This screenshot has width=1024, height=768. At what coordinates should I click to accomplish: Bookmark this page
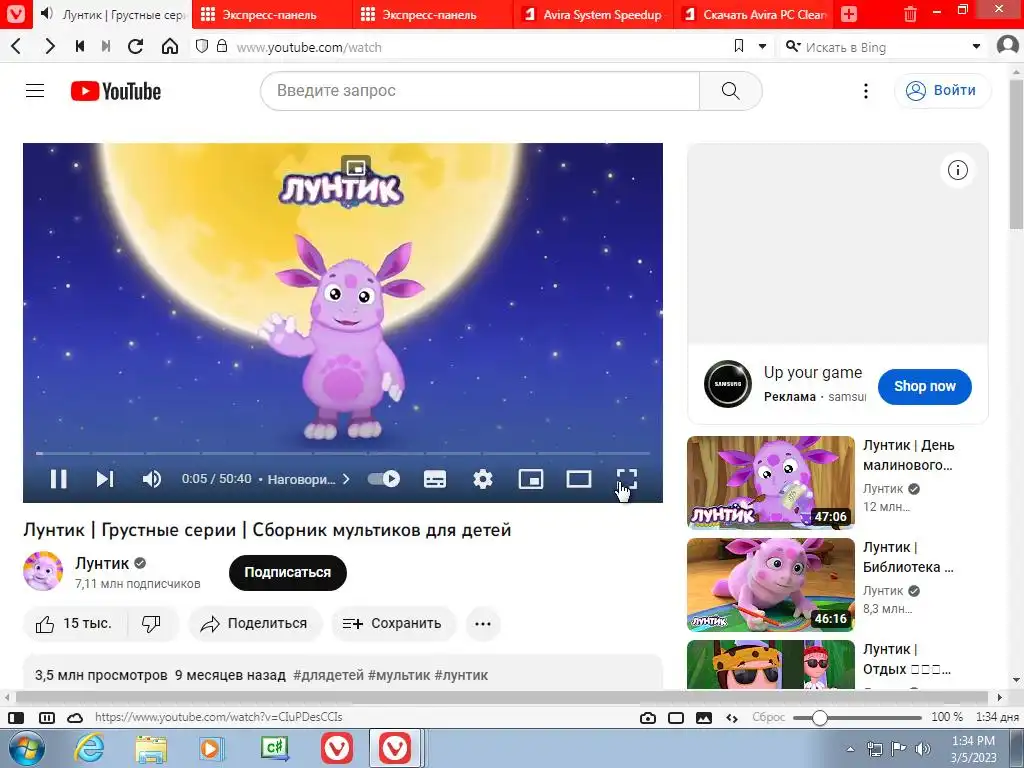[739, 46]
